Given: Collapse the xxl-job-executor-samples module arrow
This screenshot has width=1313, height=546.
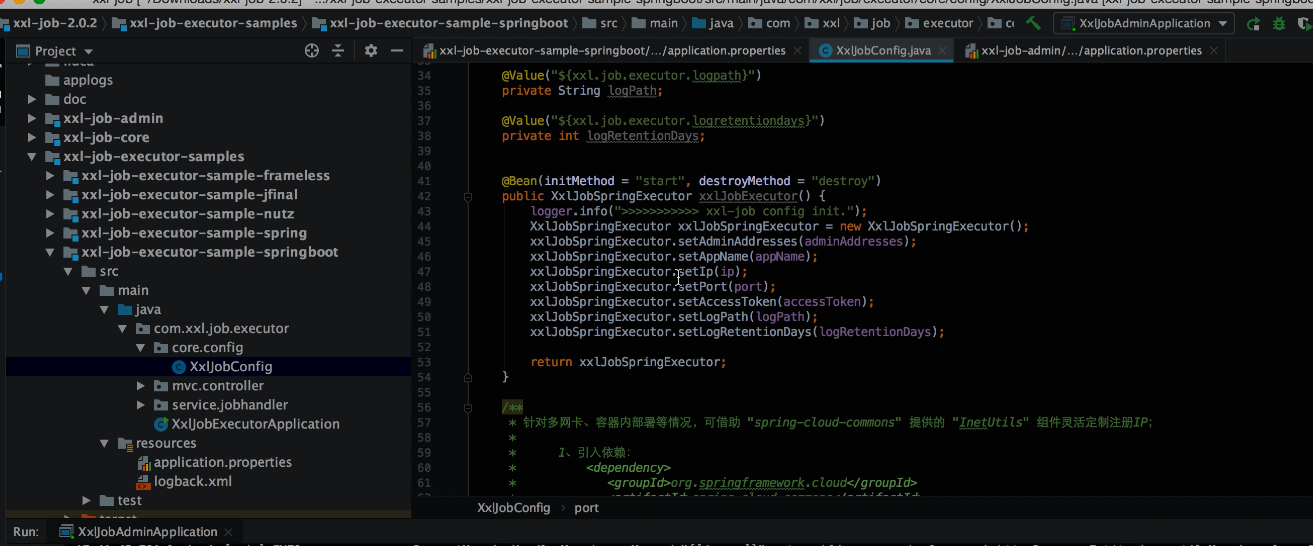Looking at the screenshot, I should 32,156.
